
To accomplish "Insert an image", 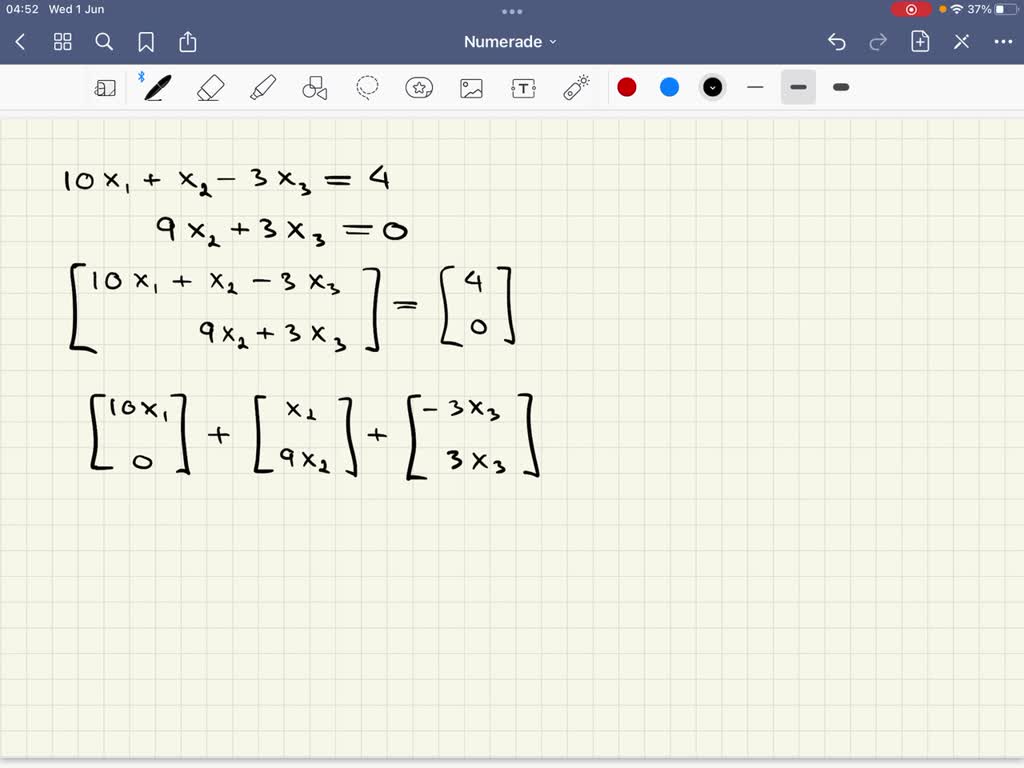I will (x=471, y=87).
